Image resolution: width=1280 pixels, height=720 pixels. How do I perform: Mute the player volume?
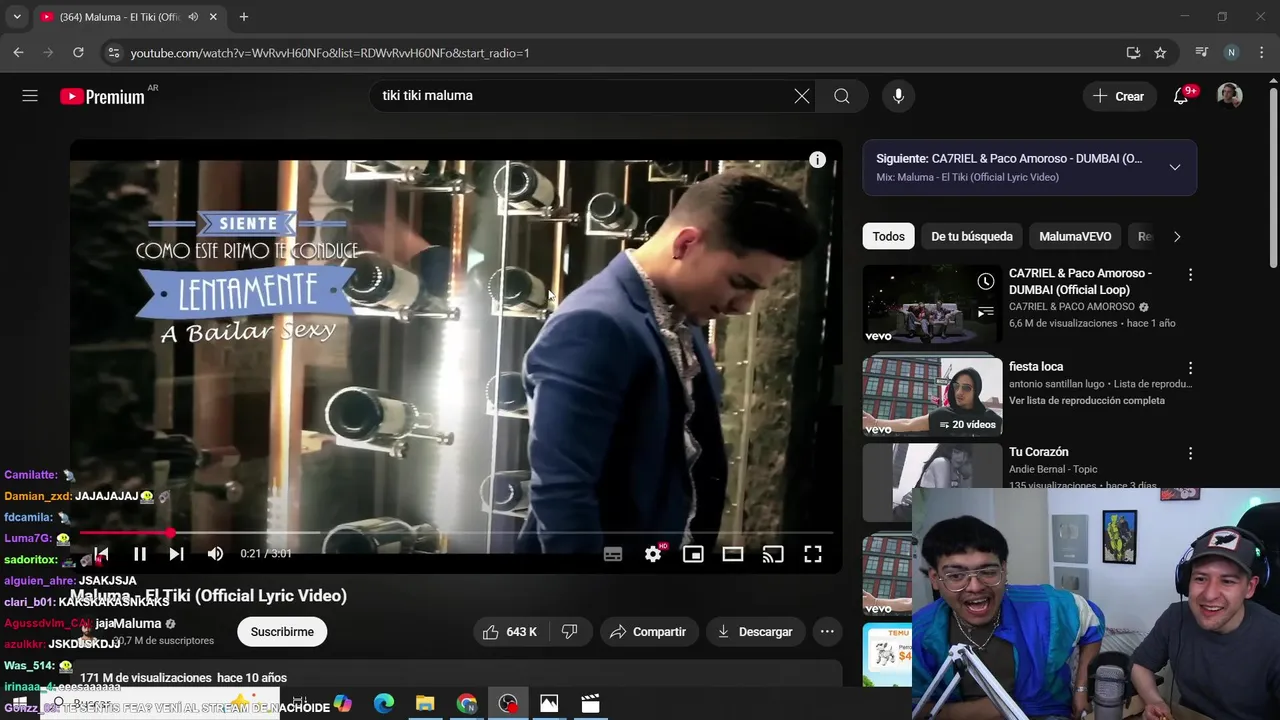coord(215,554)
